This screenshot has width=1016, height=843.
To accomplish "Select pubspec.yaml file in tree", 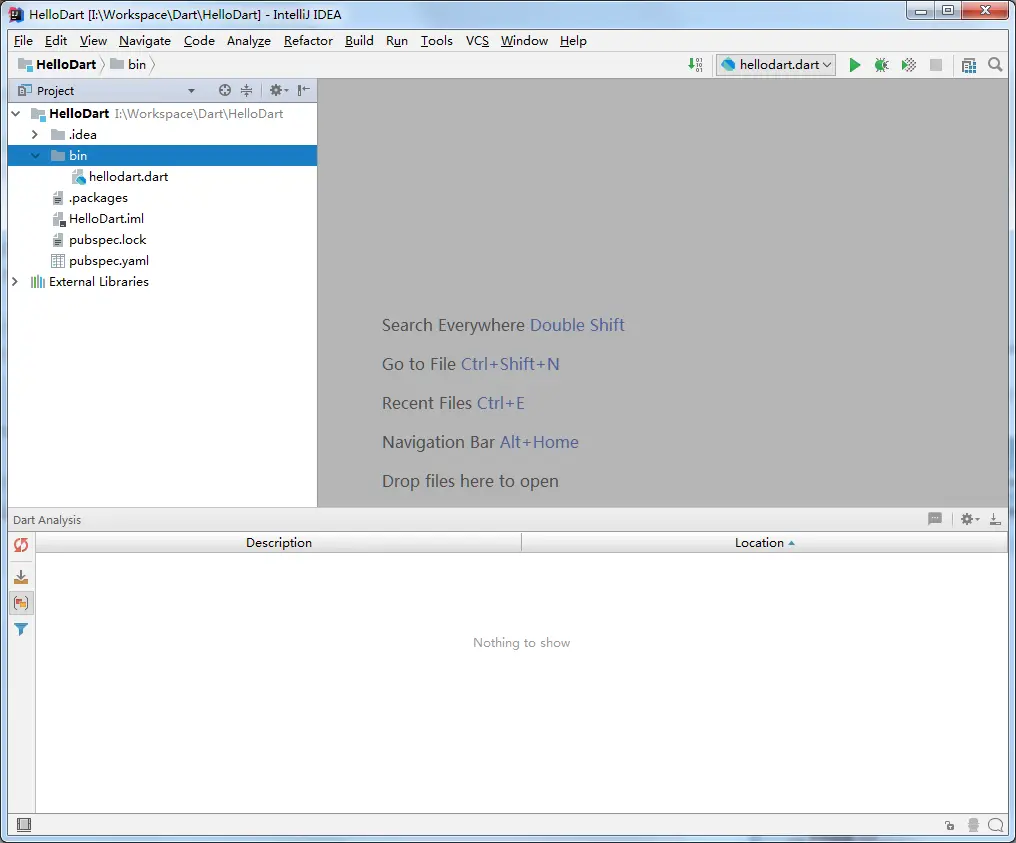I will 109,261.
